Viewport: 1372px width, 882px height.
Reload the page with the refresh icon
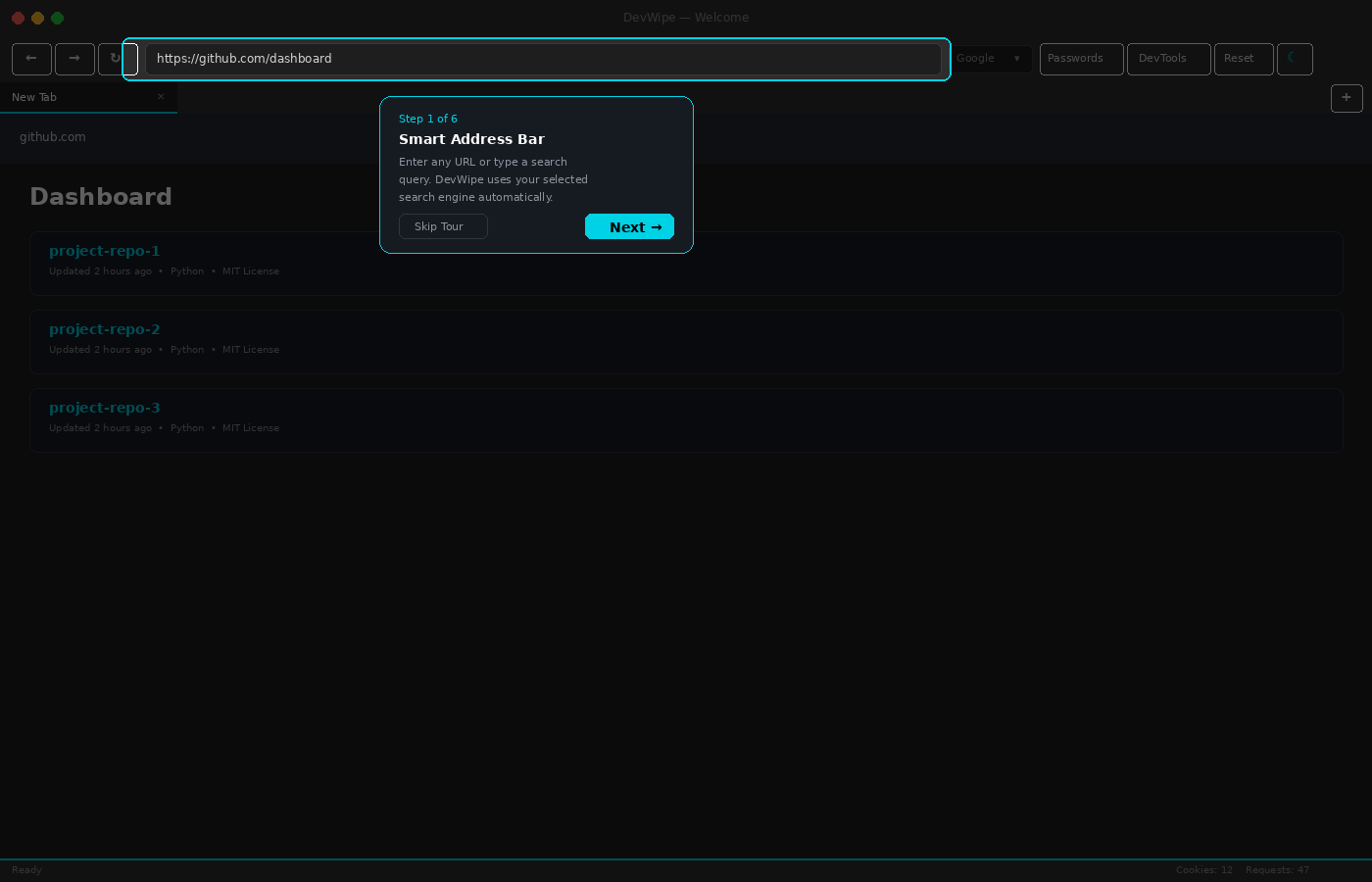pos(114,59)
